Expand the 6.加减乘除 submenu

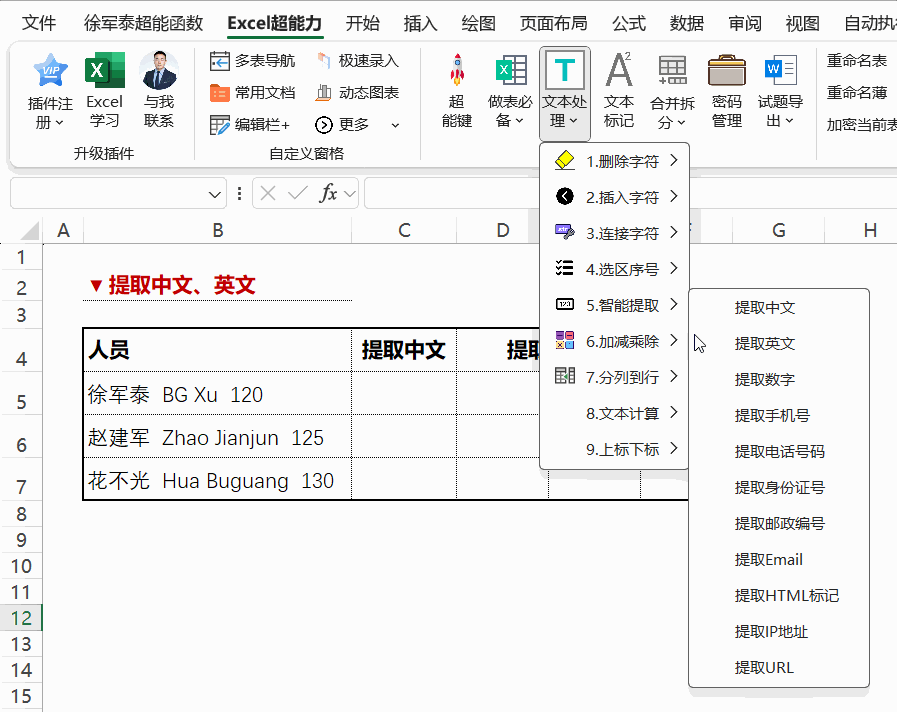click(674, 340)
